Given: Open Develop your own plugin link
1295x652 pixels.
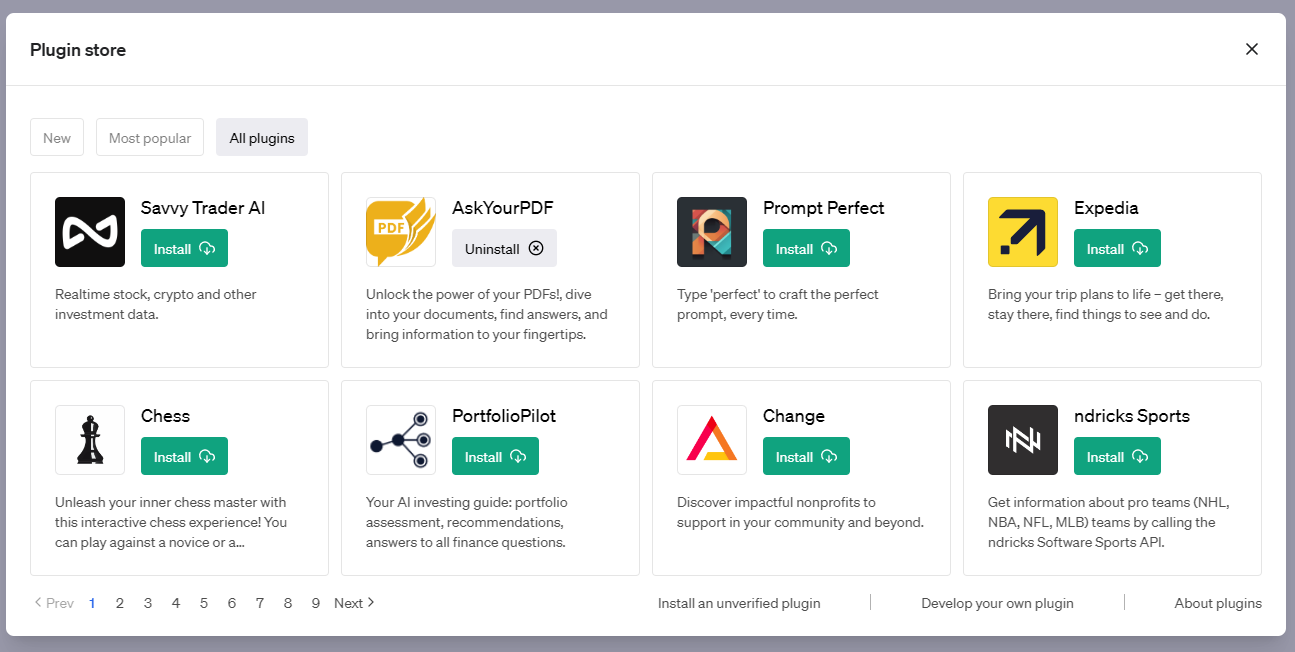Looking at the screenshot, I should click(x=997, y=603).
